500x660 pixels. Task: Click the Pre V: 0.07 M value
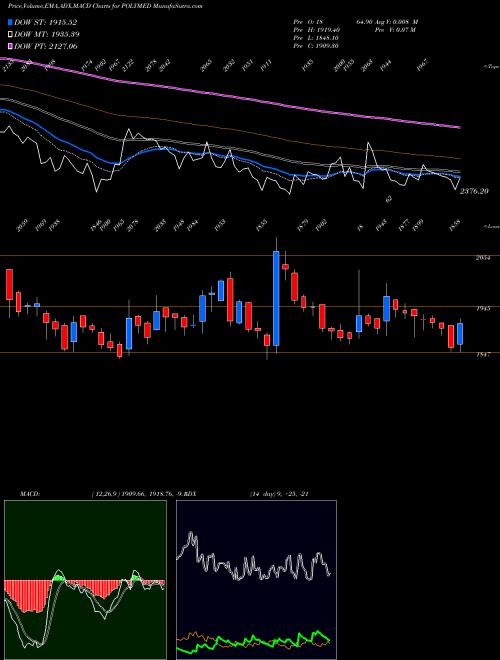[x=395, y=30]
